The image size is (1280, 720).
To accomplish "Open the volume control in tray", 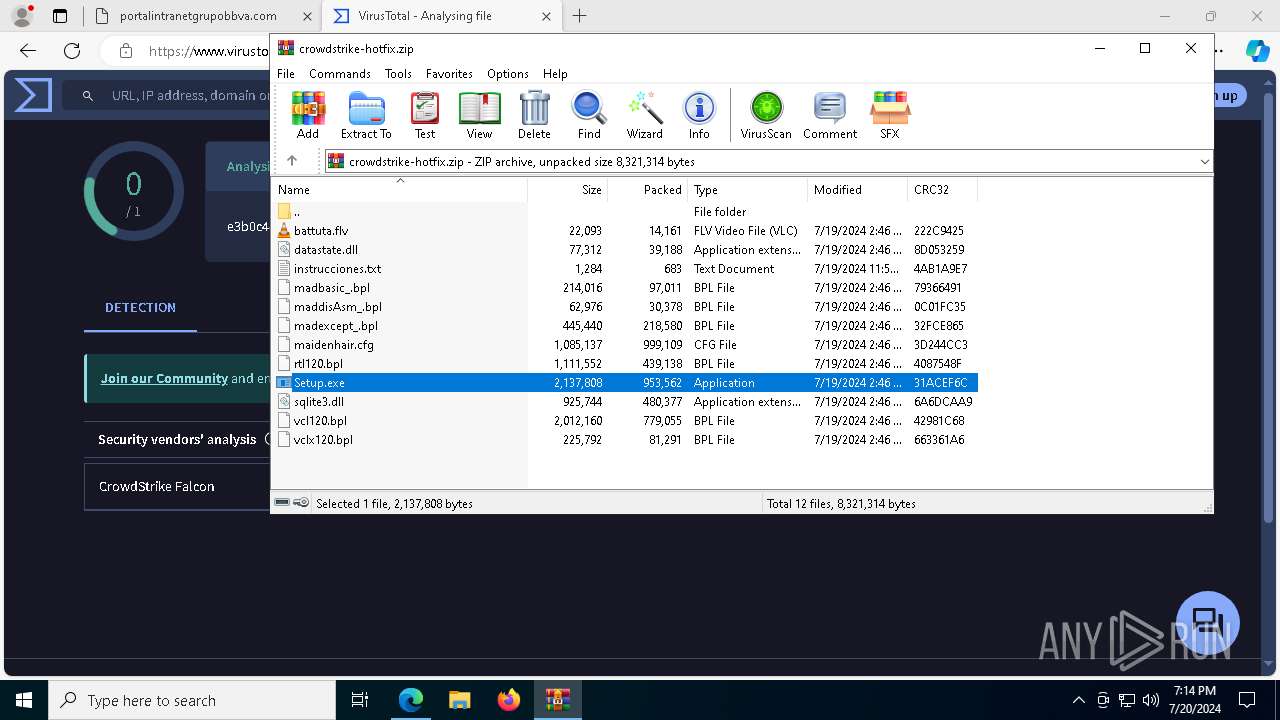I will [x=1150, y=700].
